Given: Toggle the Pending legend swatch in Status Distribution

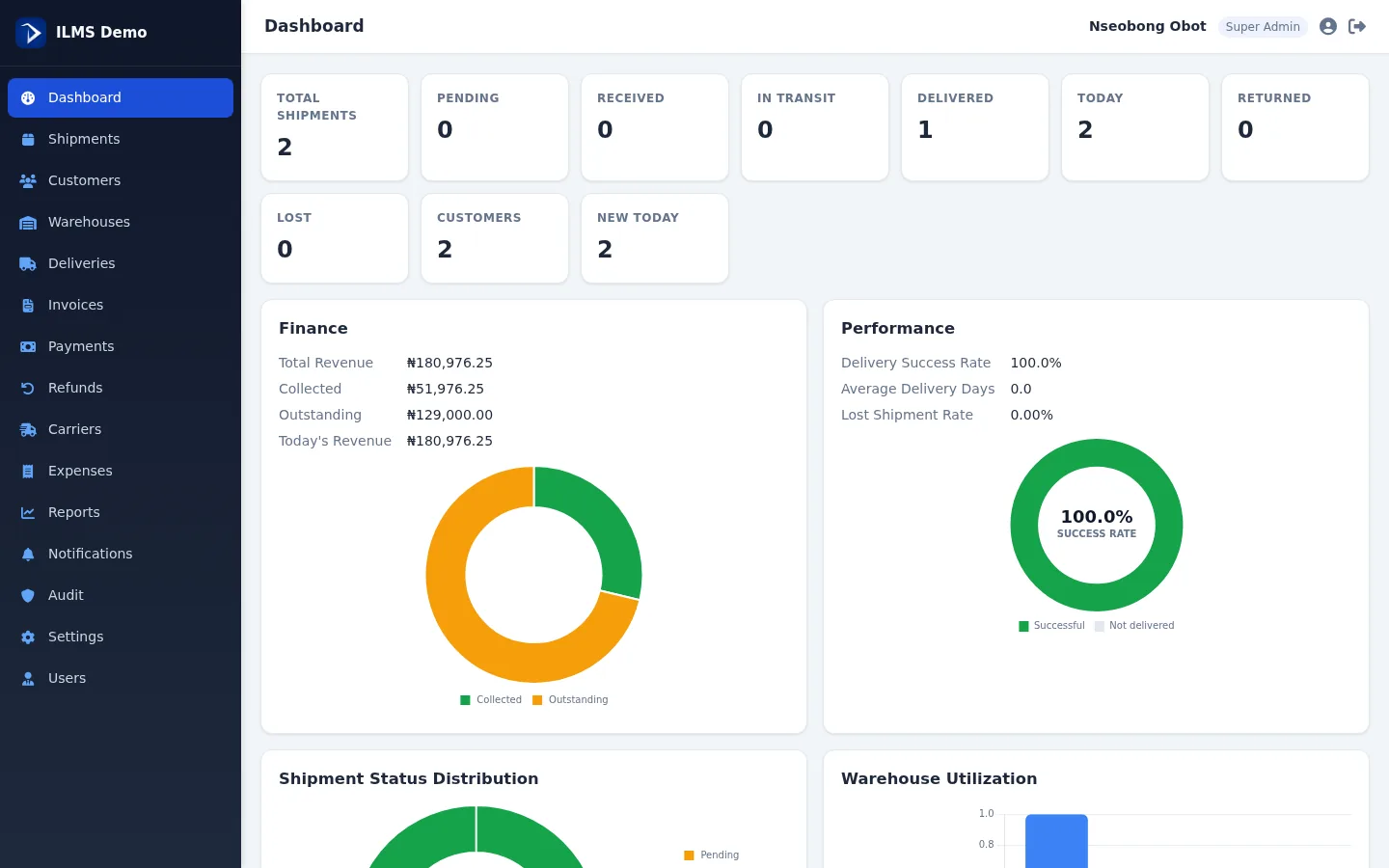Looking at the screenshot, I should point(689,855).
